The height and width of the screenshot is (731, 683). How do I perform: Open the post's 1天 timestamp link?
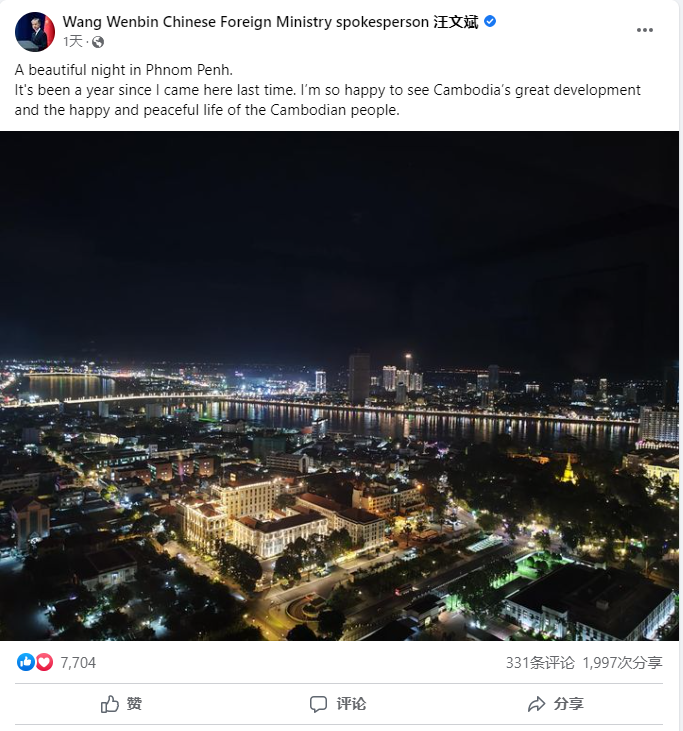pos(73,41)
